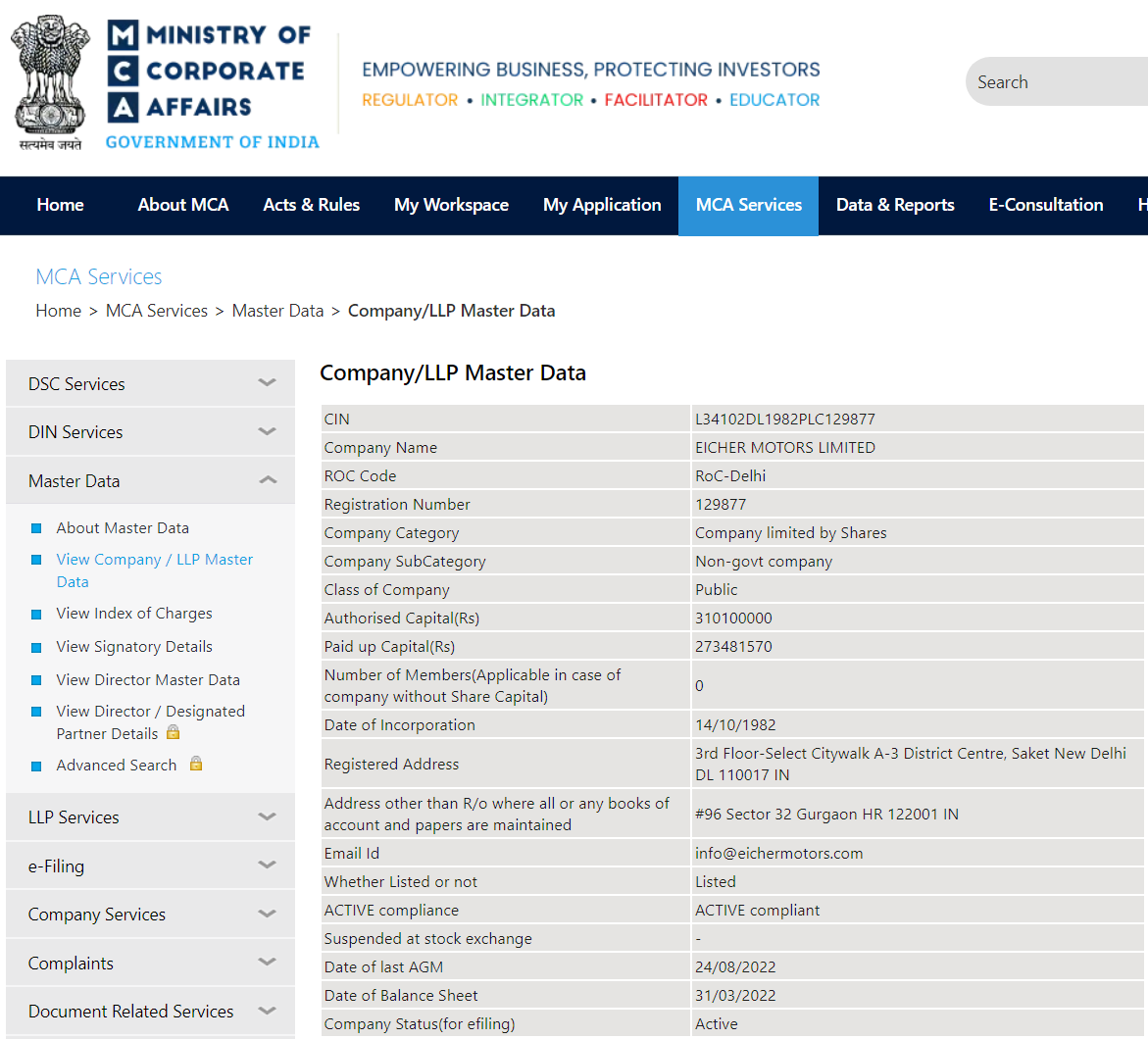Click Company Status value Active
This screenshot has width=1148, height=1039.
point(716,1023)
